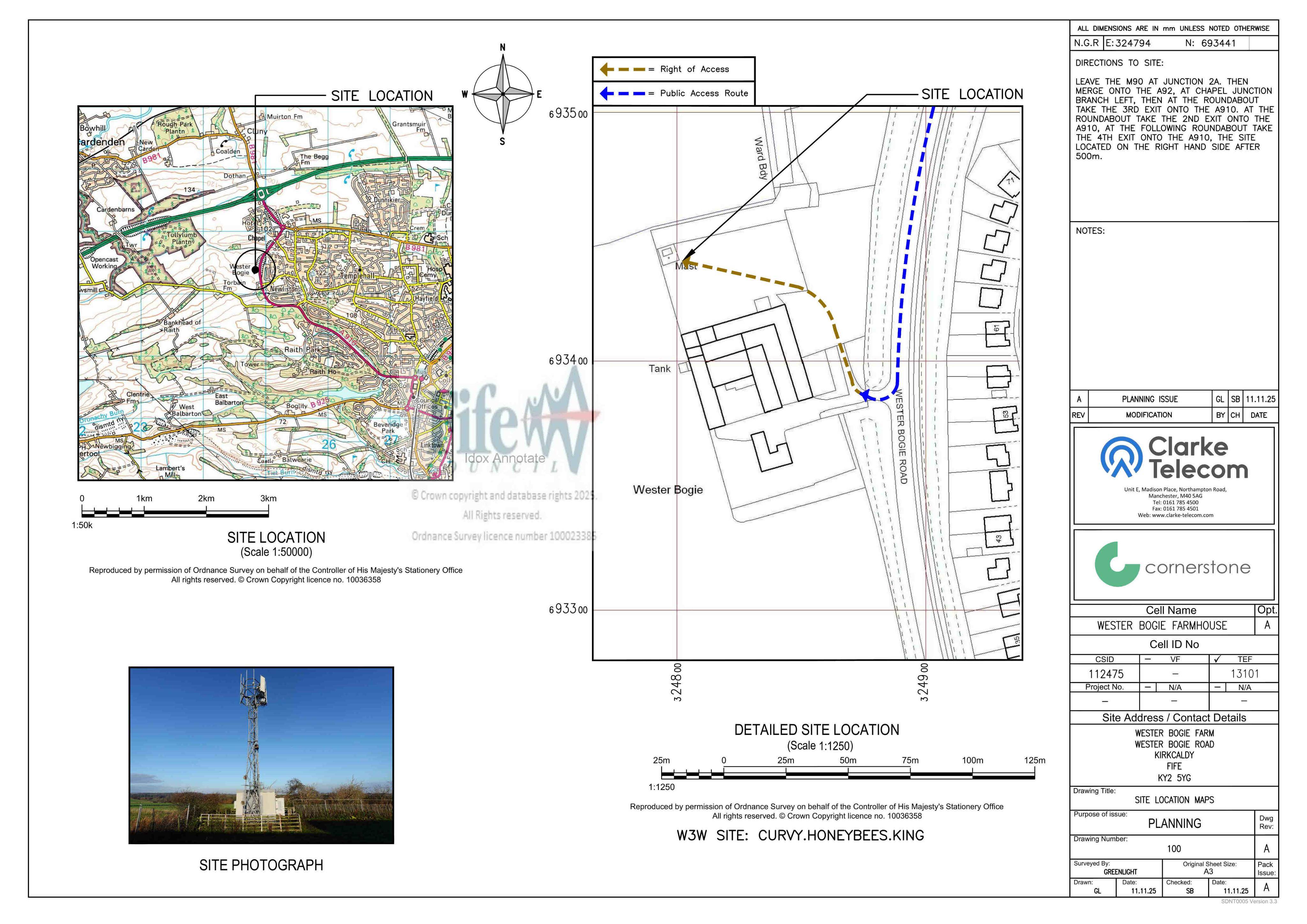The width and height of the screenshot is (1307, 924).
Task: Select the surveyor name 'GREENLIGHT'
Action: (1120, 872)
